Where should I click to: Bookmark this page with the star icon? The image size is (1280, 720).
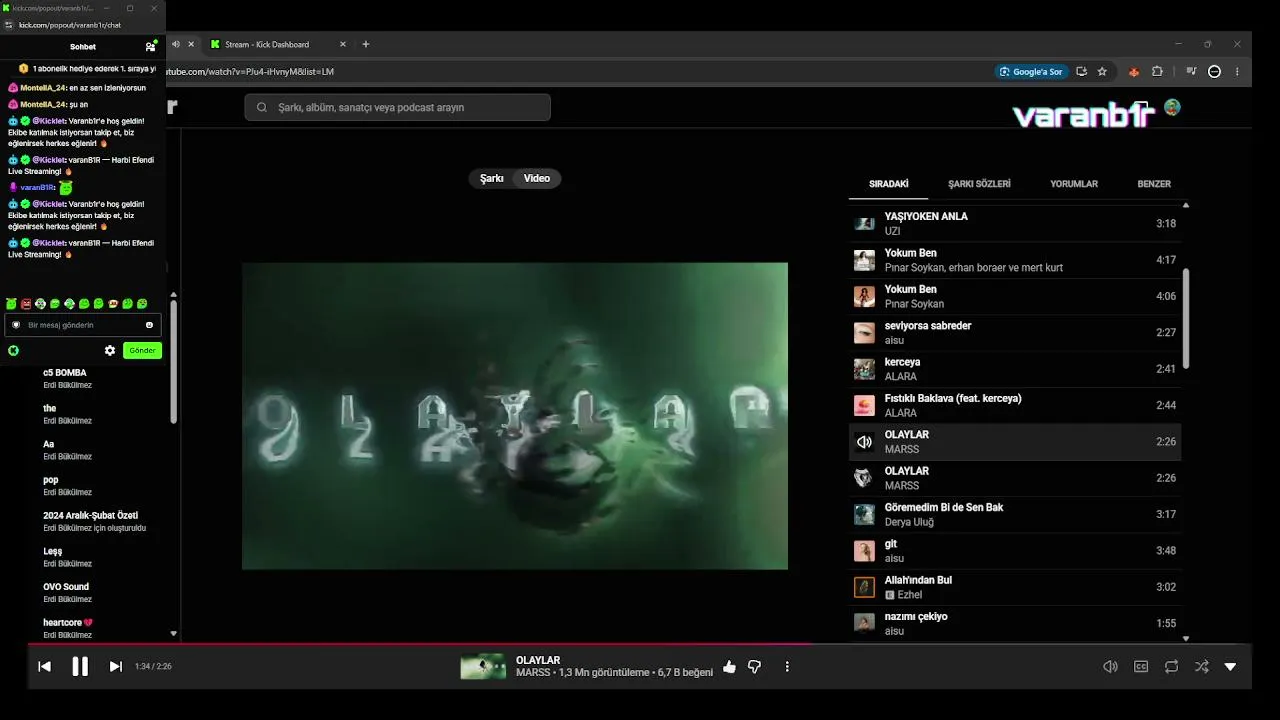pos(1102,72)
